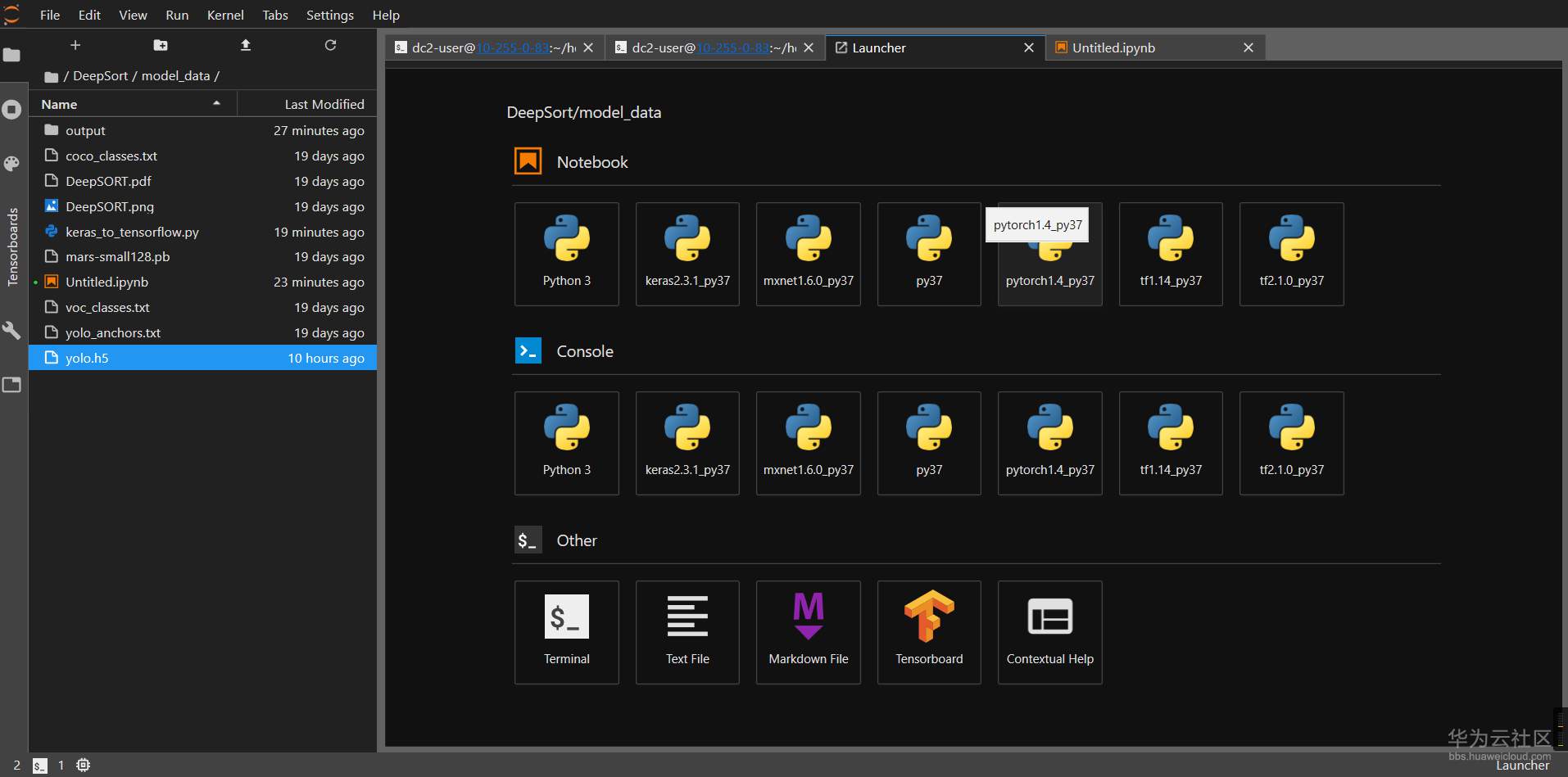Open the File menu
Viewport: 1568px width, 777px height.
click(x=50, y=15)
